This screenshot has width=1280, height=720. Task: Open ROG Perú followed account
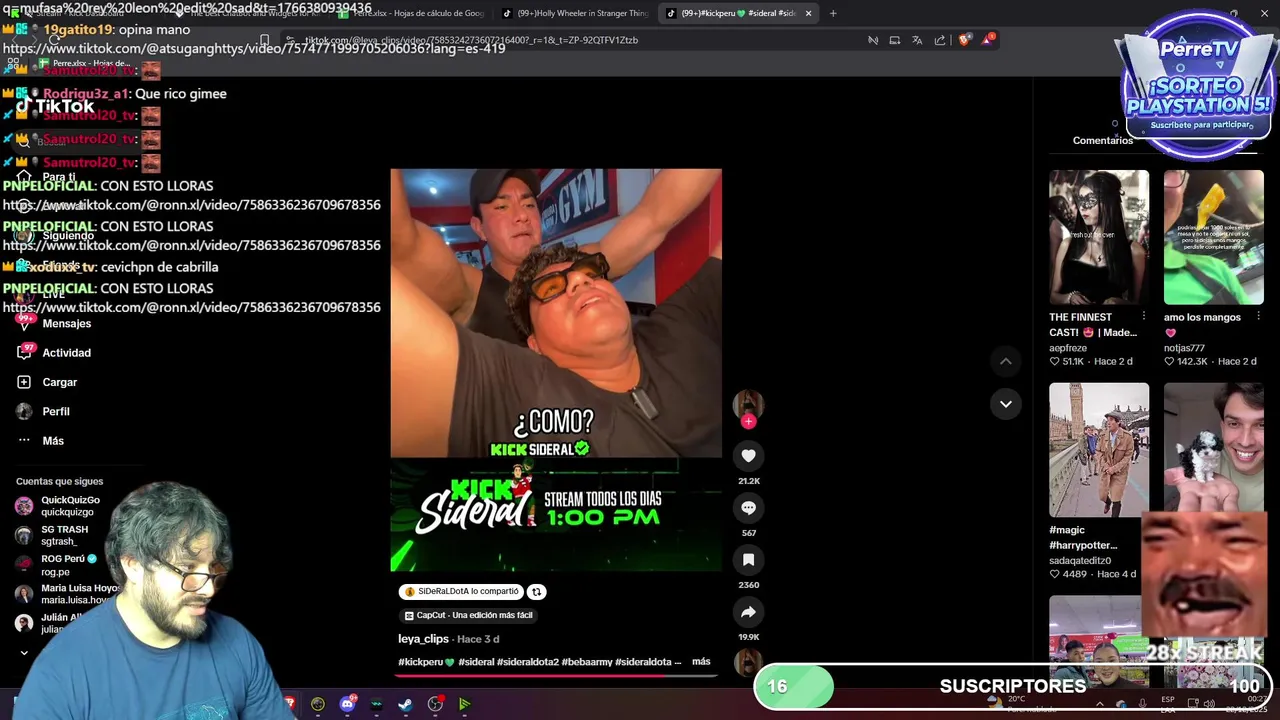coord(56,565)
